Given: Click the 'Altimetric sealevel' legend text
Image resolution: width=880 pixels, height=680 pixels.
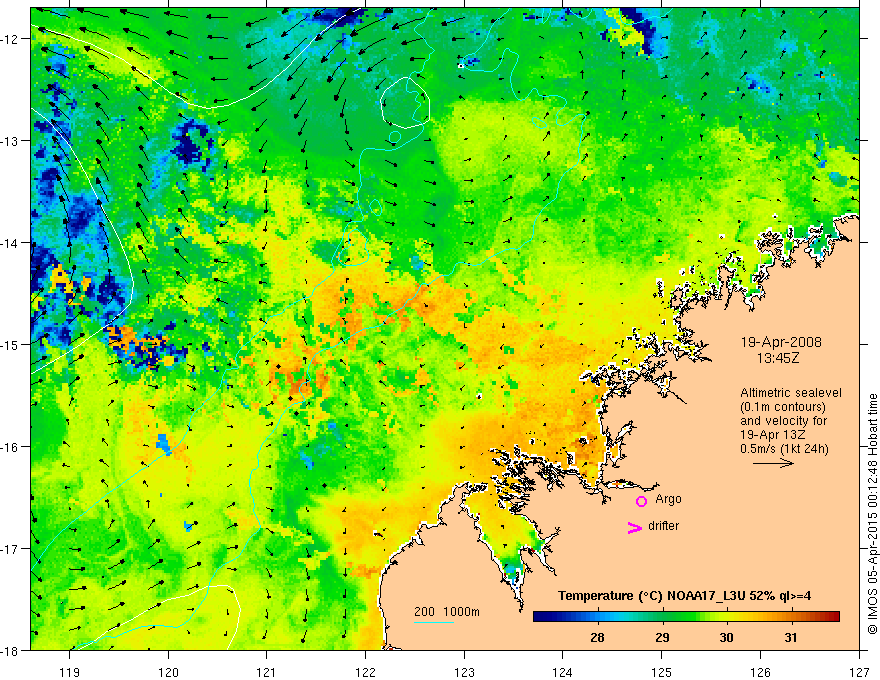Looking at the screenshot, I should click(791, 393).
